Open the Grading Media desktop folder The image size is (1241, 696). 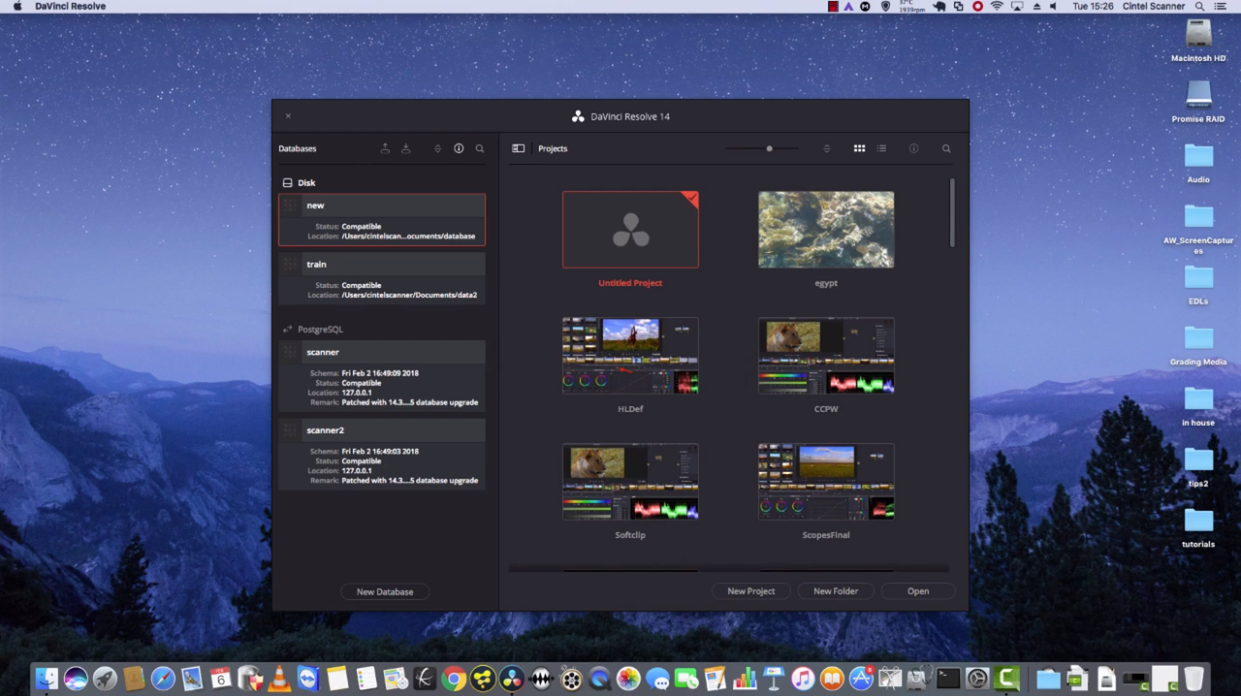click(x=1198, y=345)
